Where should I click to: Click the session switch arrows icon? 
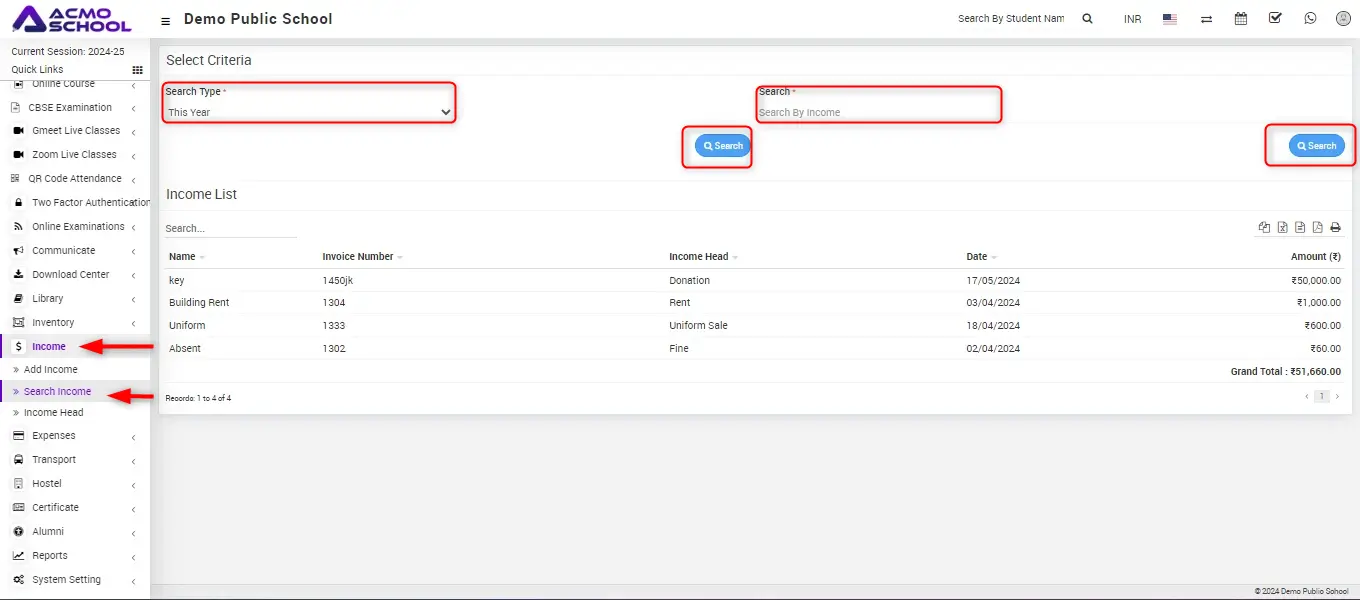(x=1206, y=19)
